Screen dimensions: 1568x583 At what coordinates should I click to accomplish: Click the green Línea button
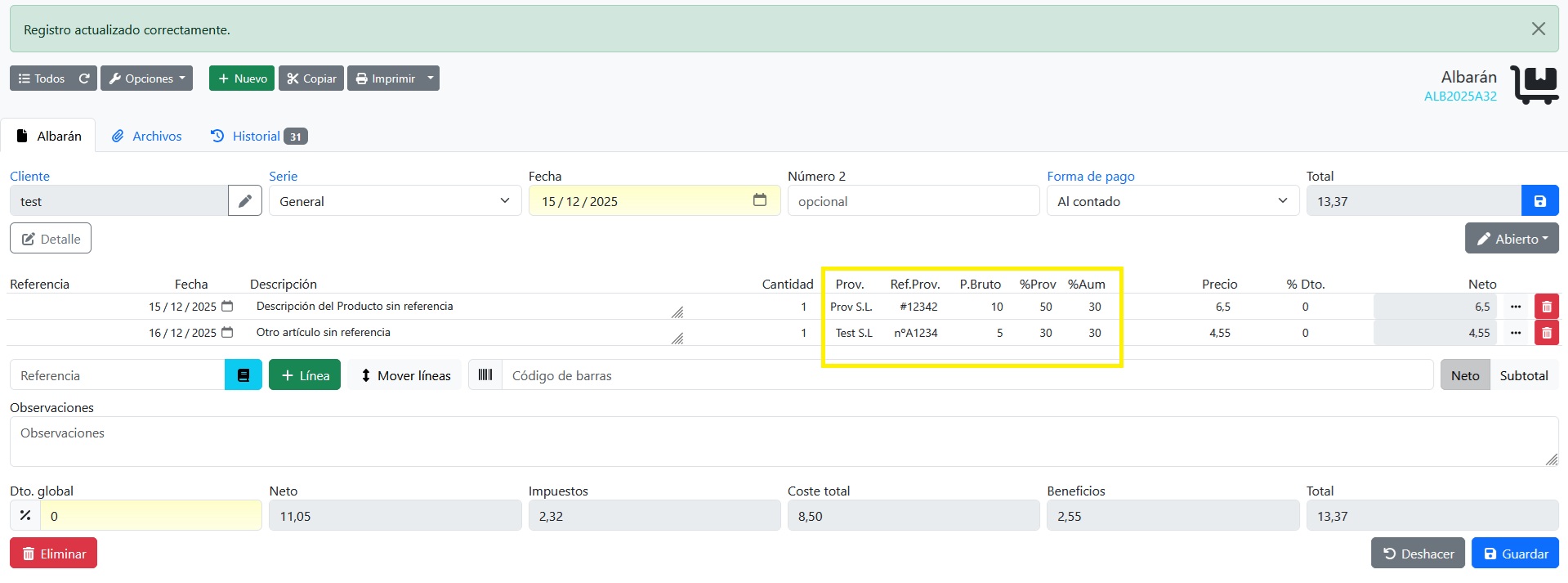[x=305, y=375]
